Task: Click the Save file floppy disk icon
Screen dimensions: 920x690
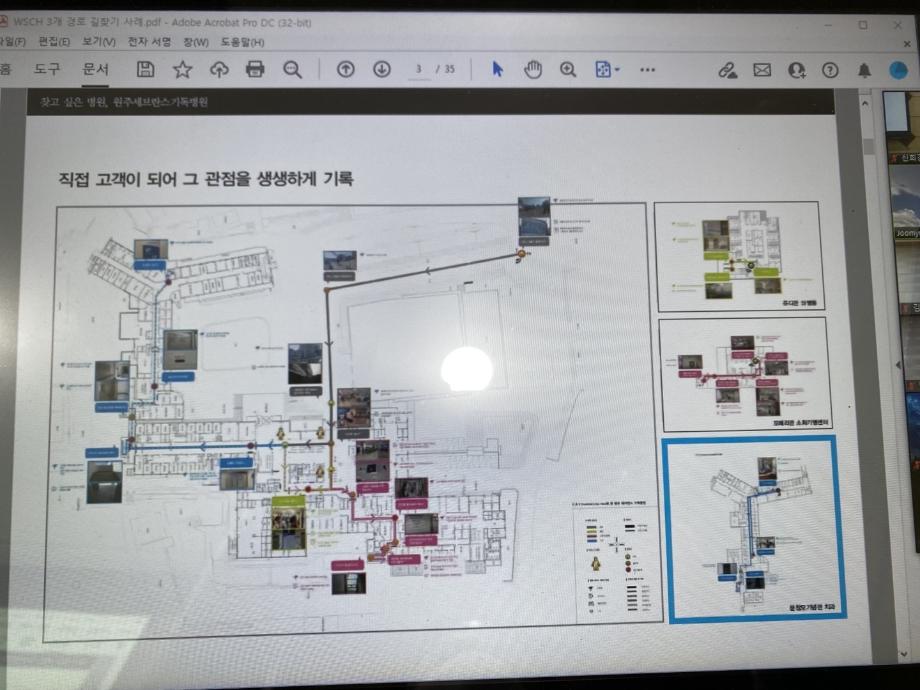Action: tap(145, 69)
